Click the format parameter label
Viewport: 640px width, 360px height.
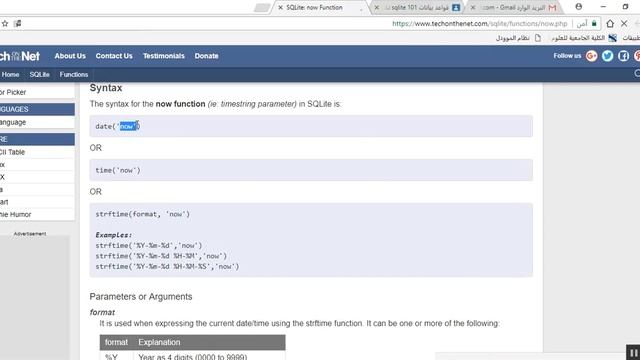(x=102, y=312)
